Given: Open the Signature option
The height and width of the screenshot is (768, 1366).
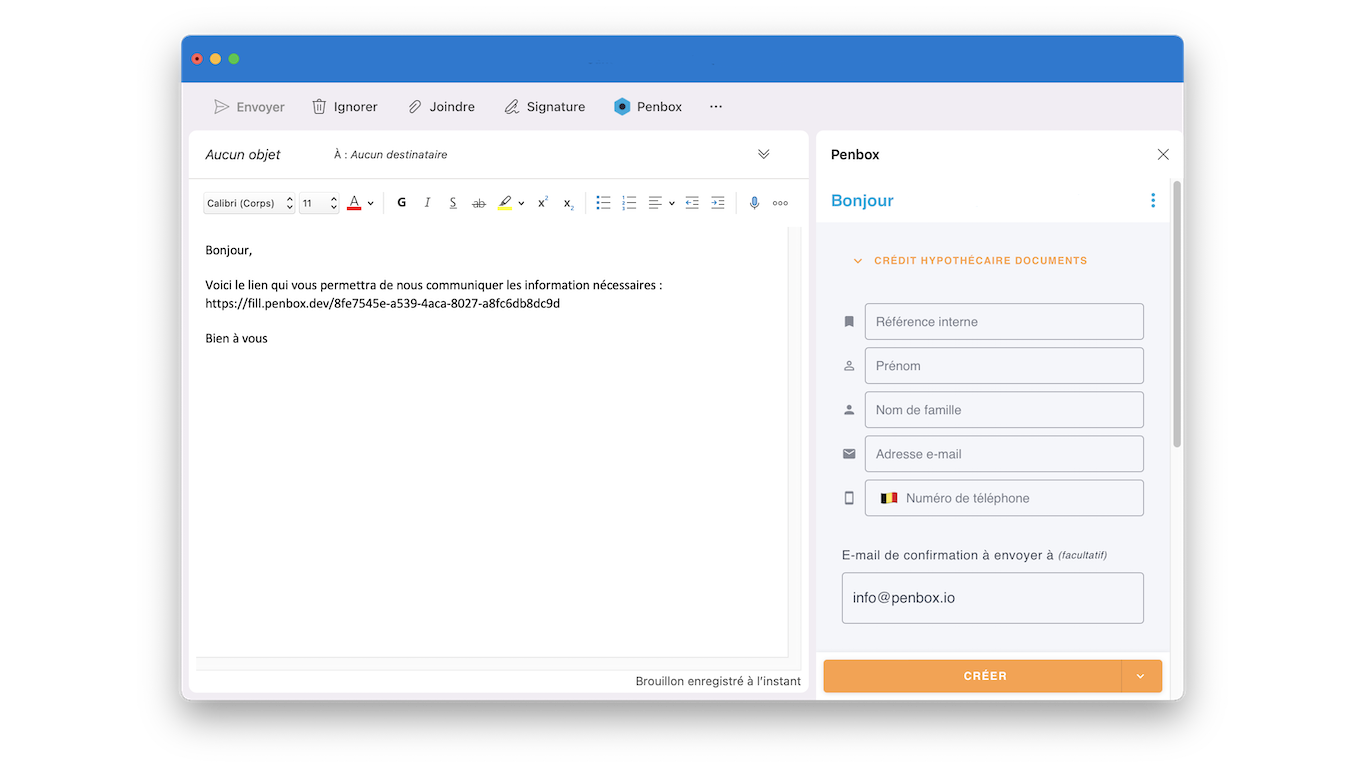Looking at the screenshot, I should click(x=544, y=107).
